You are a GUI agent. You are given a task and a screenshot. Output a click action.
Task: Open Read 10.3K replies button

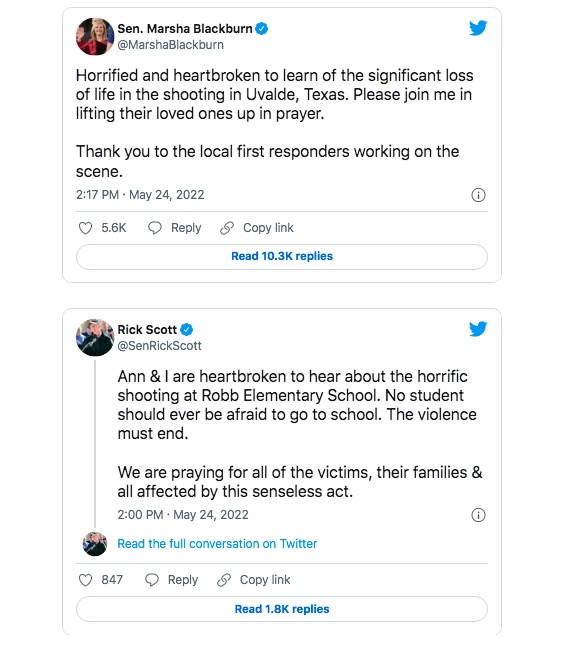[282, 257]
